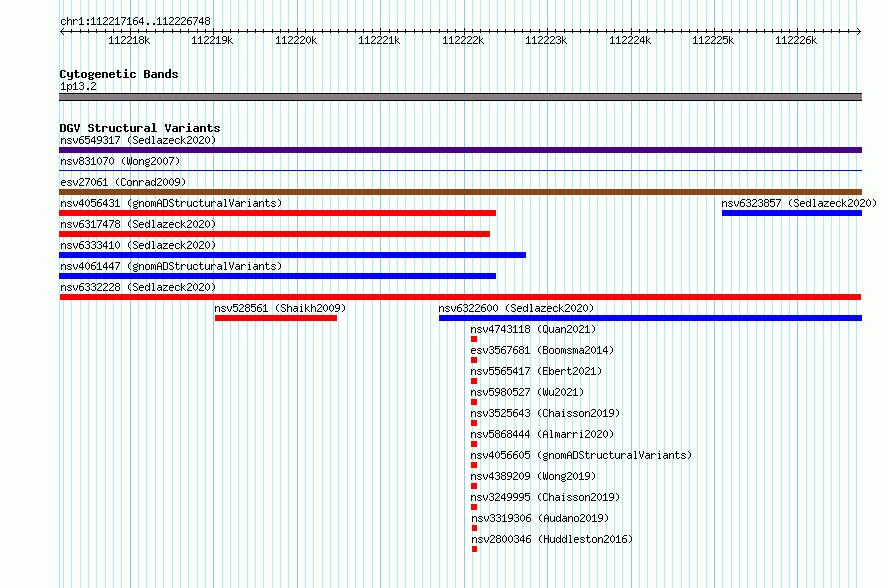Click red marker under nsv4389209

(x=474, y=486)
